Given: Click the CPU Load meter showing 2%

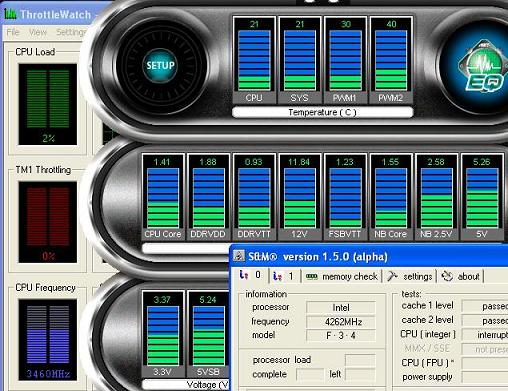Looking at the screenshot, I should (48, 104).
